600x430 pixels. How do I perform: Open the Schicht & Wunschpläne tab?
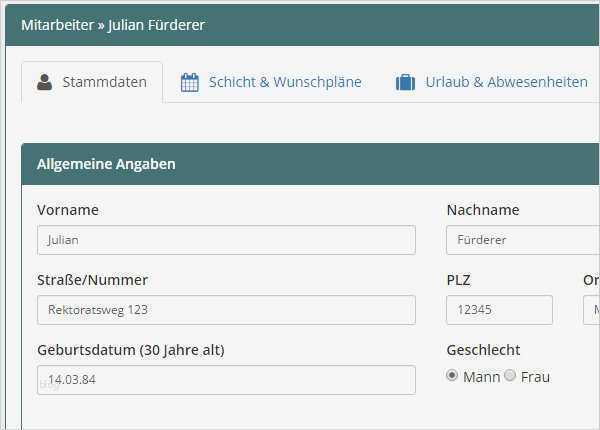[285, 82]
